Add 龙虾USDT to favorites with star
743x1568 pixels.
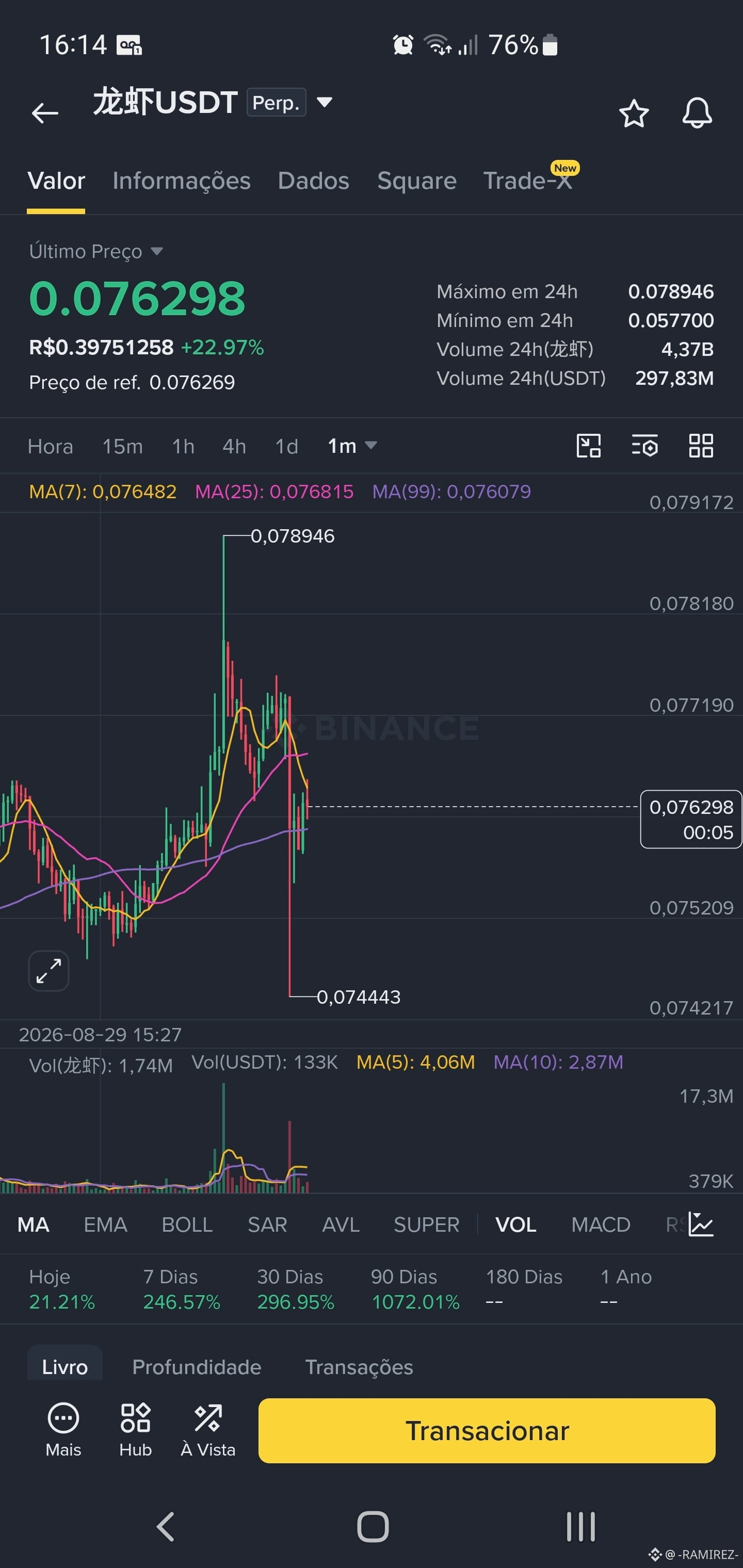click(x=634, y=113)
